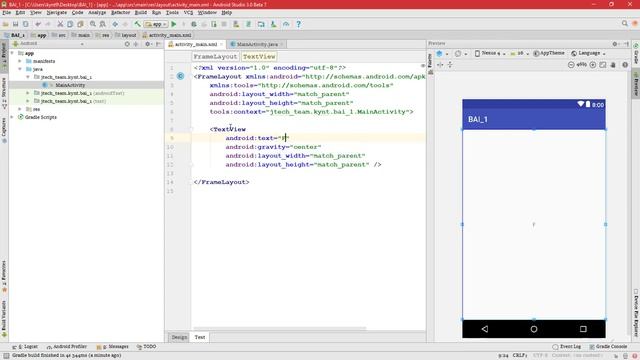Click the Cut scissors icon
Viewport: 640px width, 360px height.
[60, 24]
